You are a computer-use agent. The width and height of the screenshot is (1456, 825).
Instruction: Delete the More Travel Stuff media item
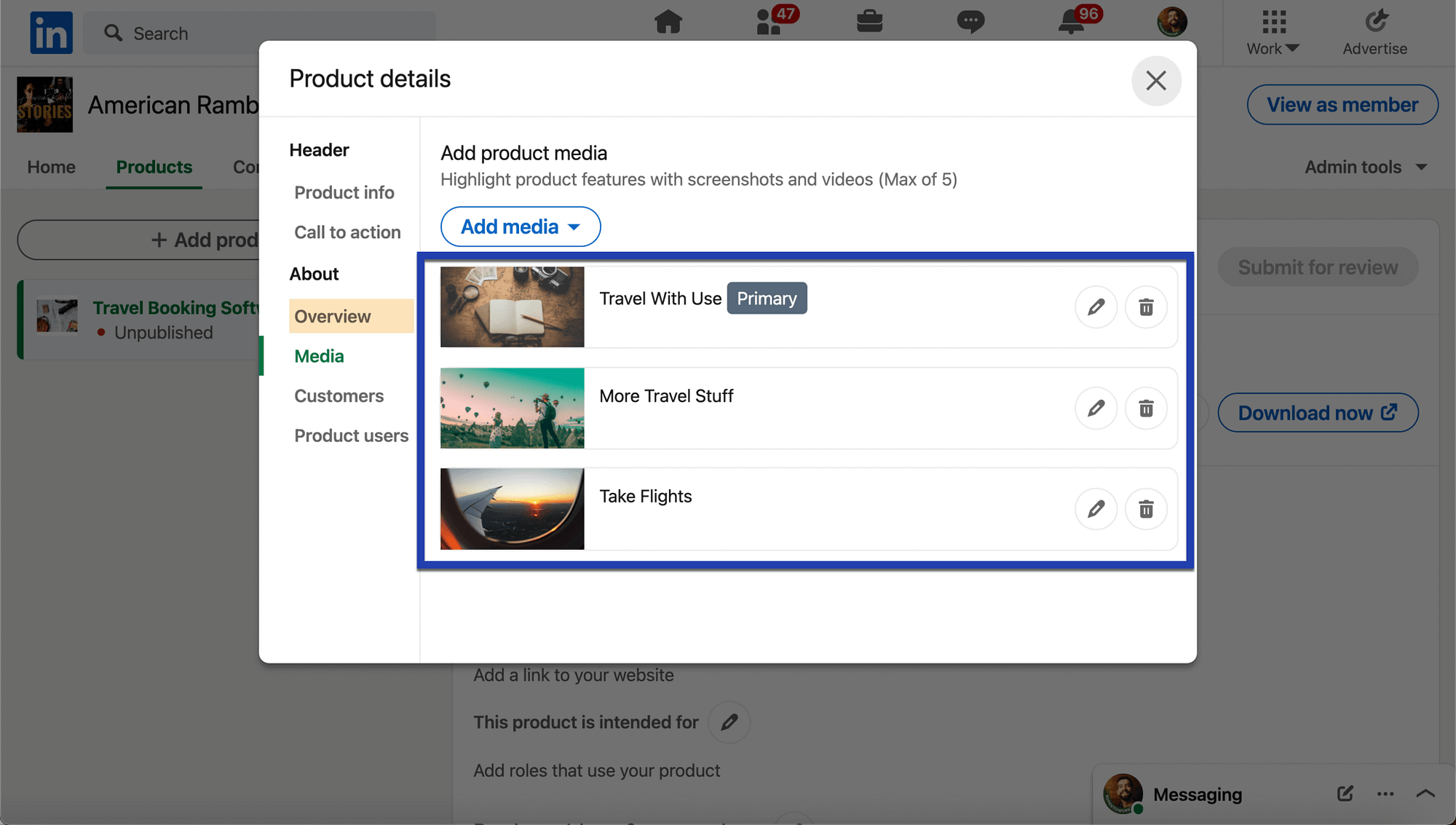[1147, 408]
